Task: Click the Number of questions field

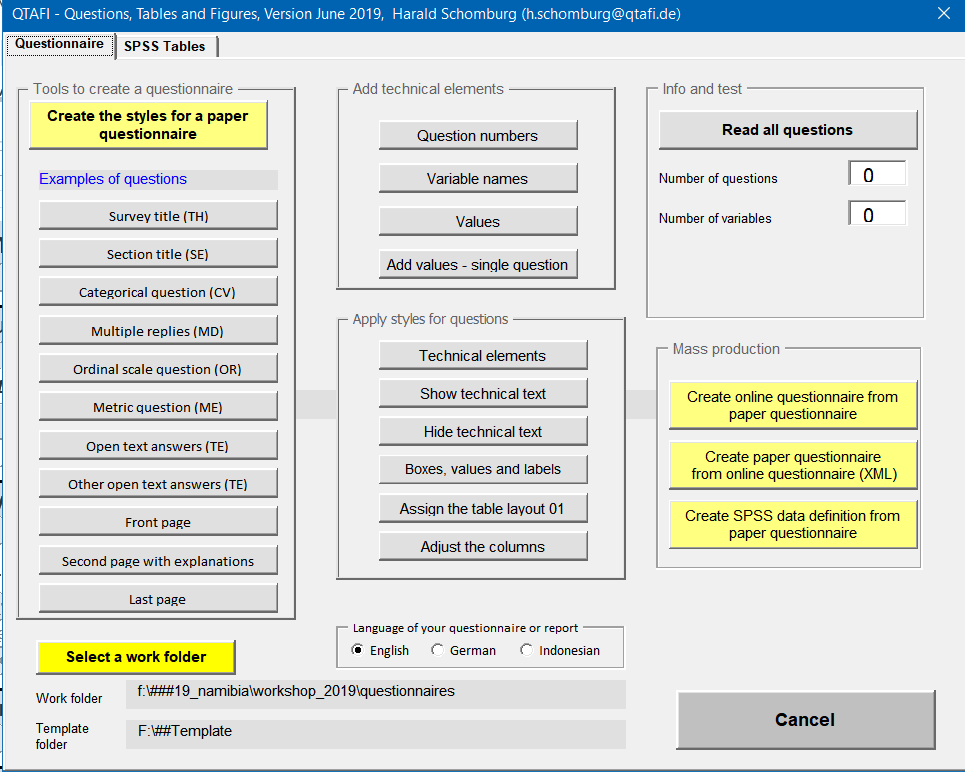Action: click(877, 175)
